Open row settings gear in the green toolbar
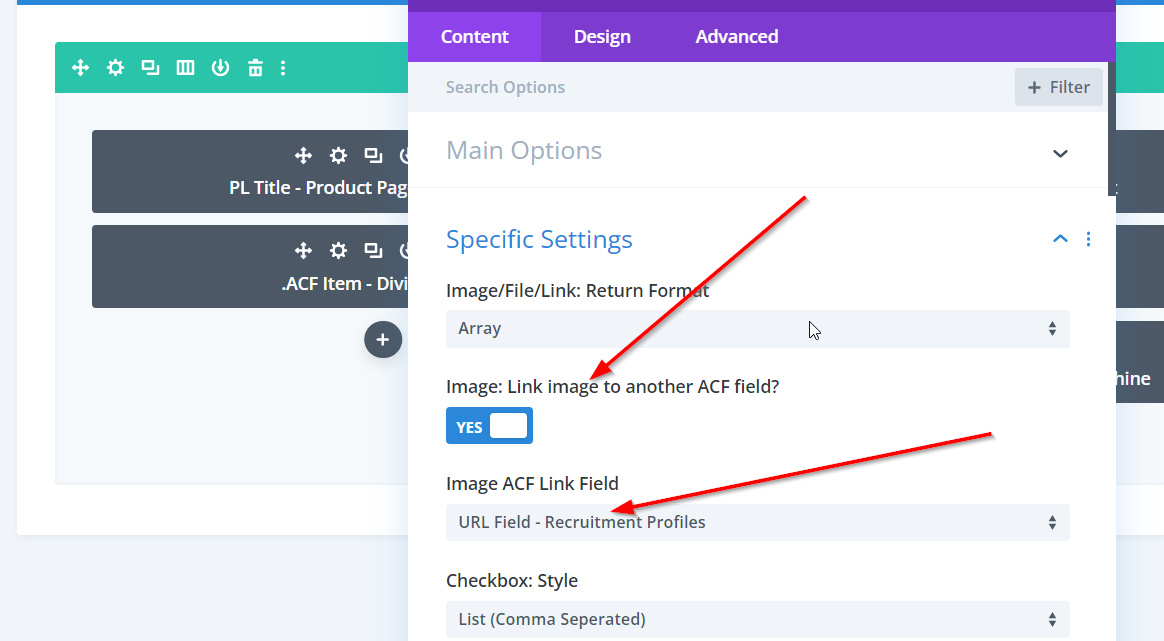The height and width of the screenshot is (641, 1164). 116,68
